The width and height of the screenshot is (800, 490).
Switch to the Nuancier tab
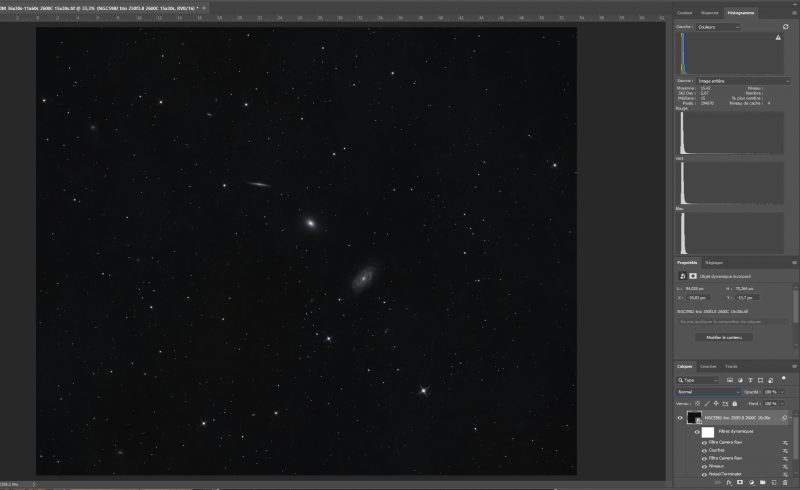click(710, 13)
